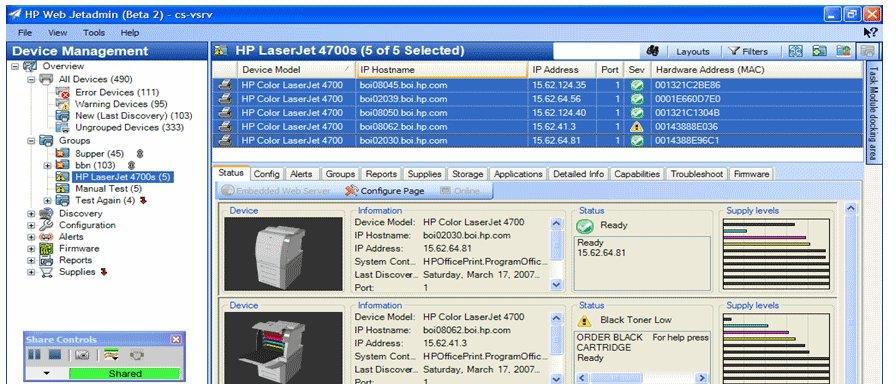Select Manual Test (5) group
The image size is (896, 384).
(x=108, y=189)
